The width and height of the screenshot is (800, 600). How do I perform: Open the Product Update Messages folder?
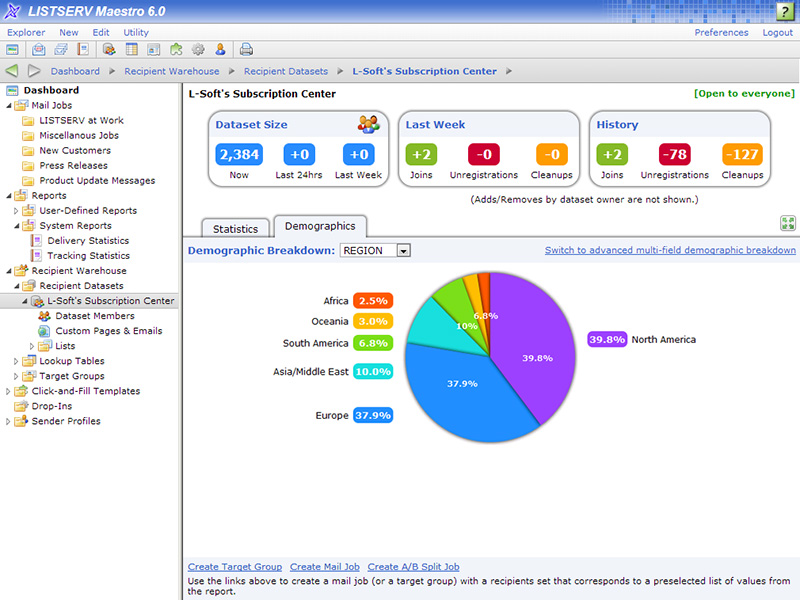[x=97, y=181]
